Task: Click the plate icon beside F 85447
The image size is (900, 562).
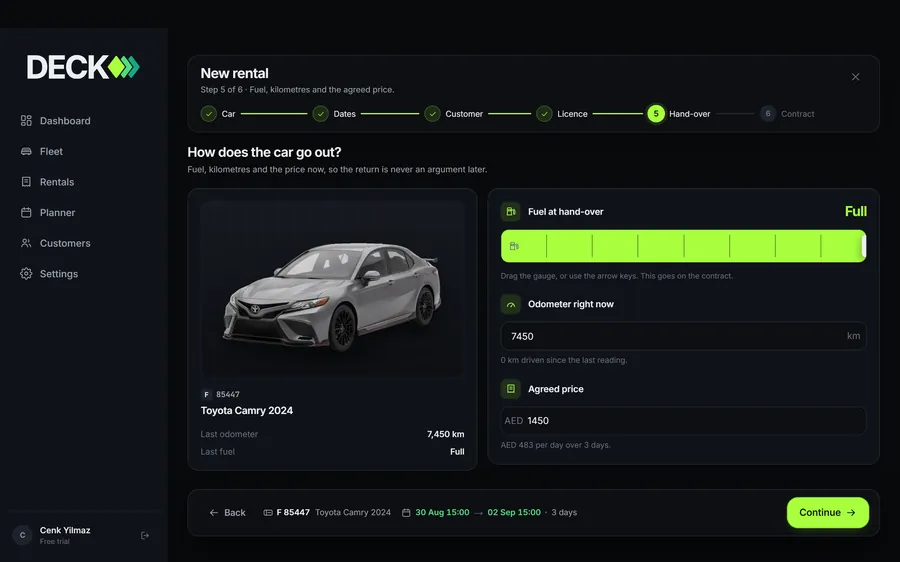Action: [x=267, y=513]
